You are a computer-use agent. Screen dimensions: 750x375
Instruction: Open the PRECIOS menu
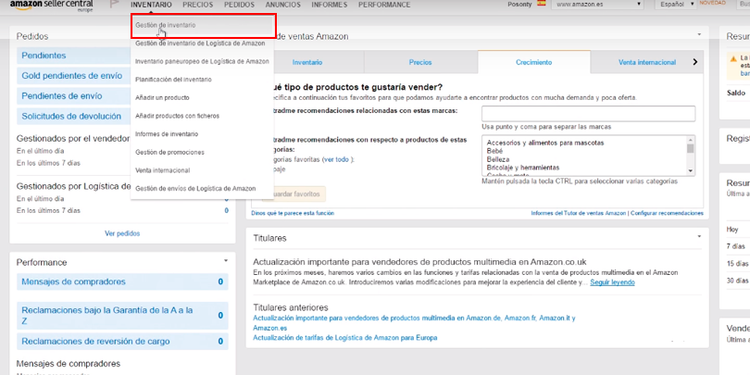198,5
